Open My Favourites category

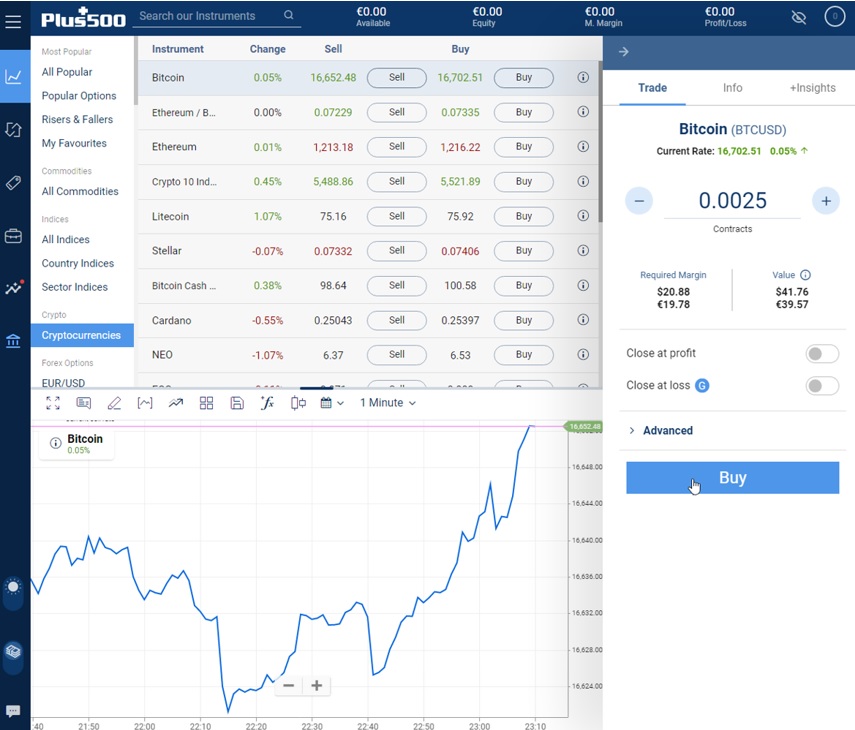pos(74,143)
